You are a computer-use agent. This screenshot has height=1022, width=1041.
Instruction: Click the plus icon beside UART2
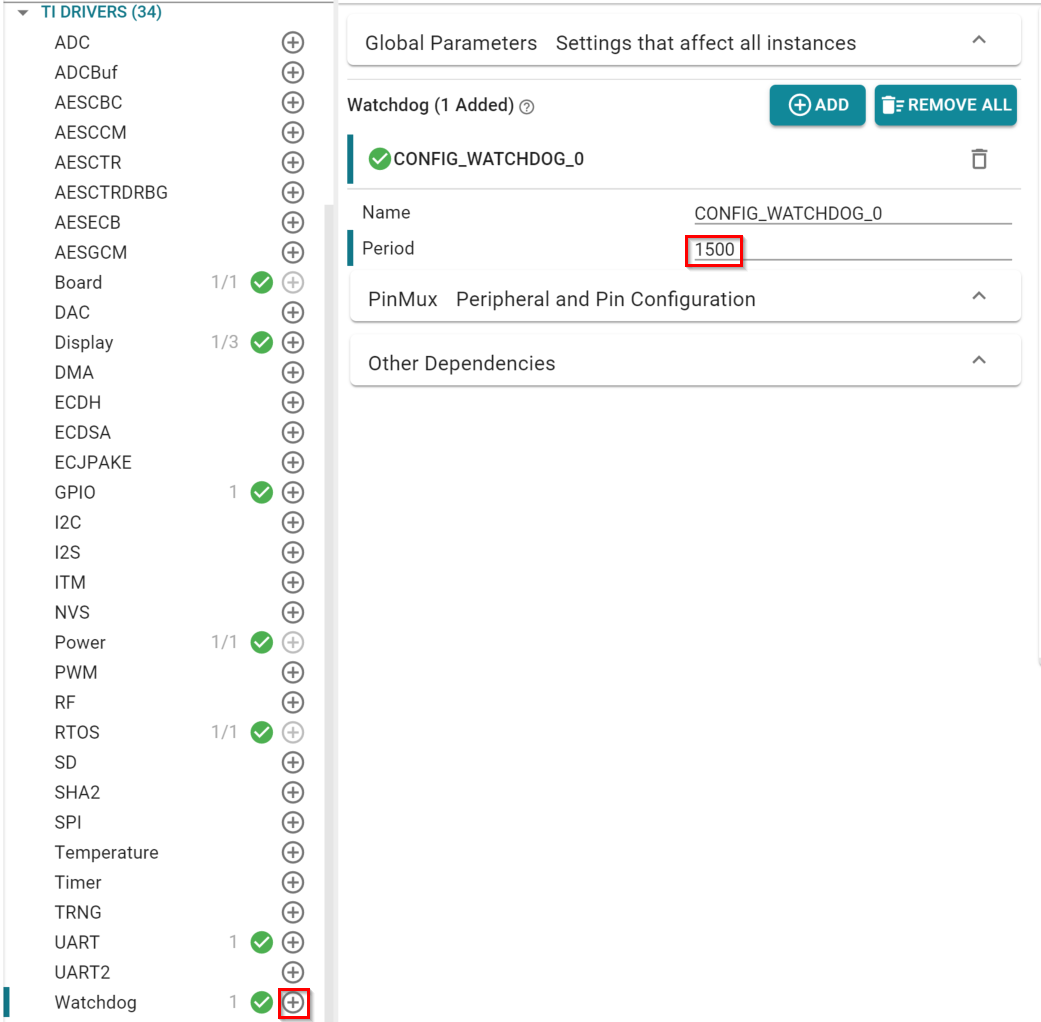tap(292, 972)
